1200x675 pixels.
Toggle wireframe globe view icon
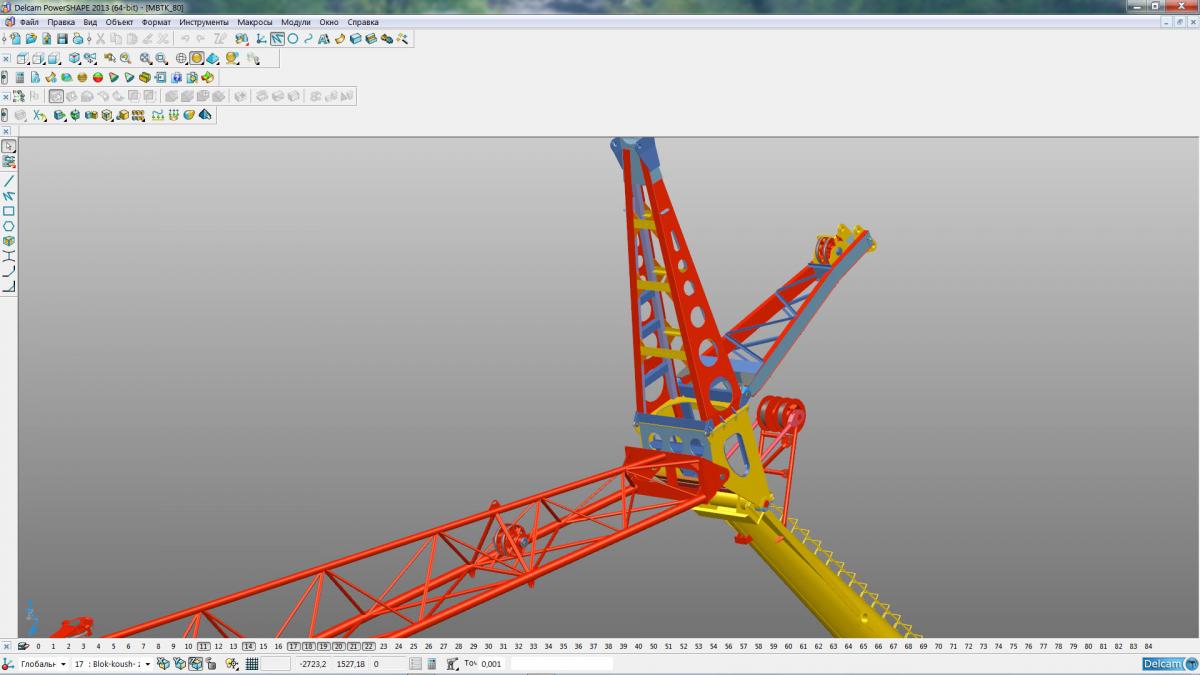point(181,58)
